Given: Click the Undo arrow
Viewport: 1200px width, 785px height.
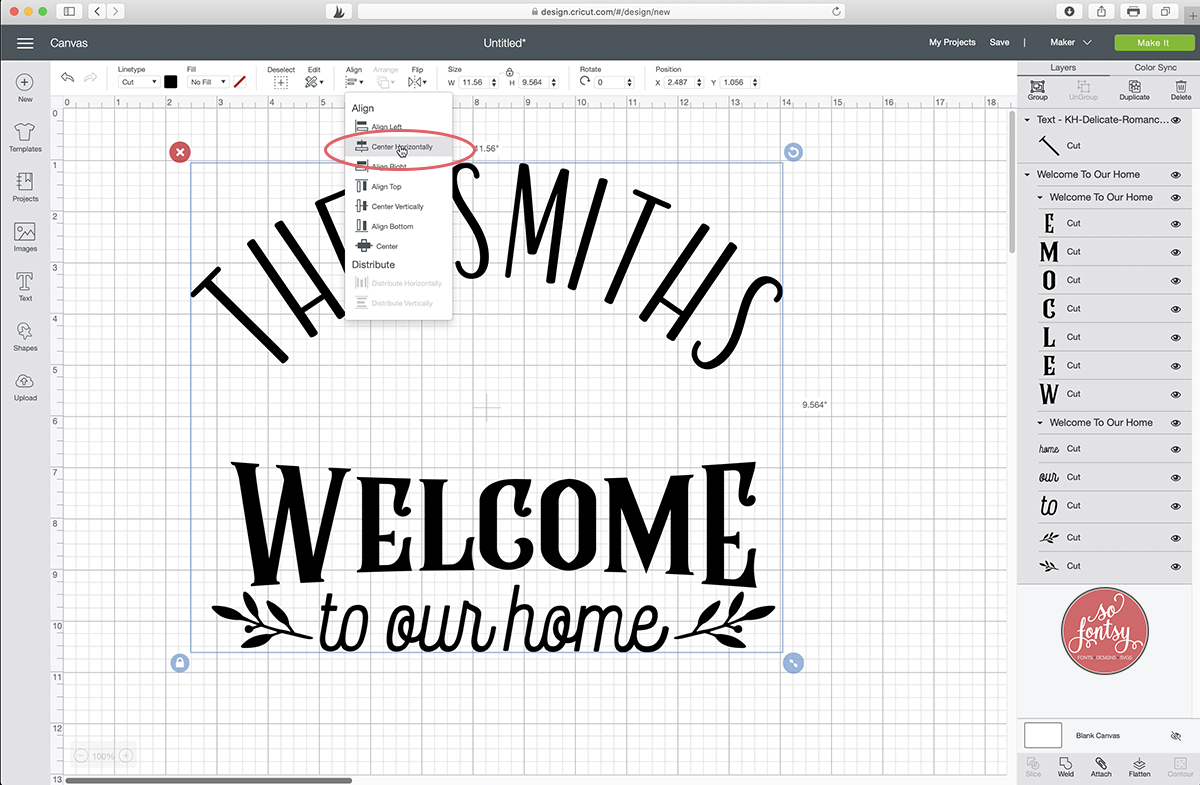Looking at the screenshot, I should pos(68,78).
